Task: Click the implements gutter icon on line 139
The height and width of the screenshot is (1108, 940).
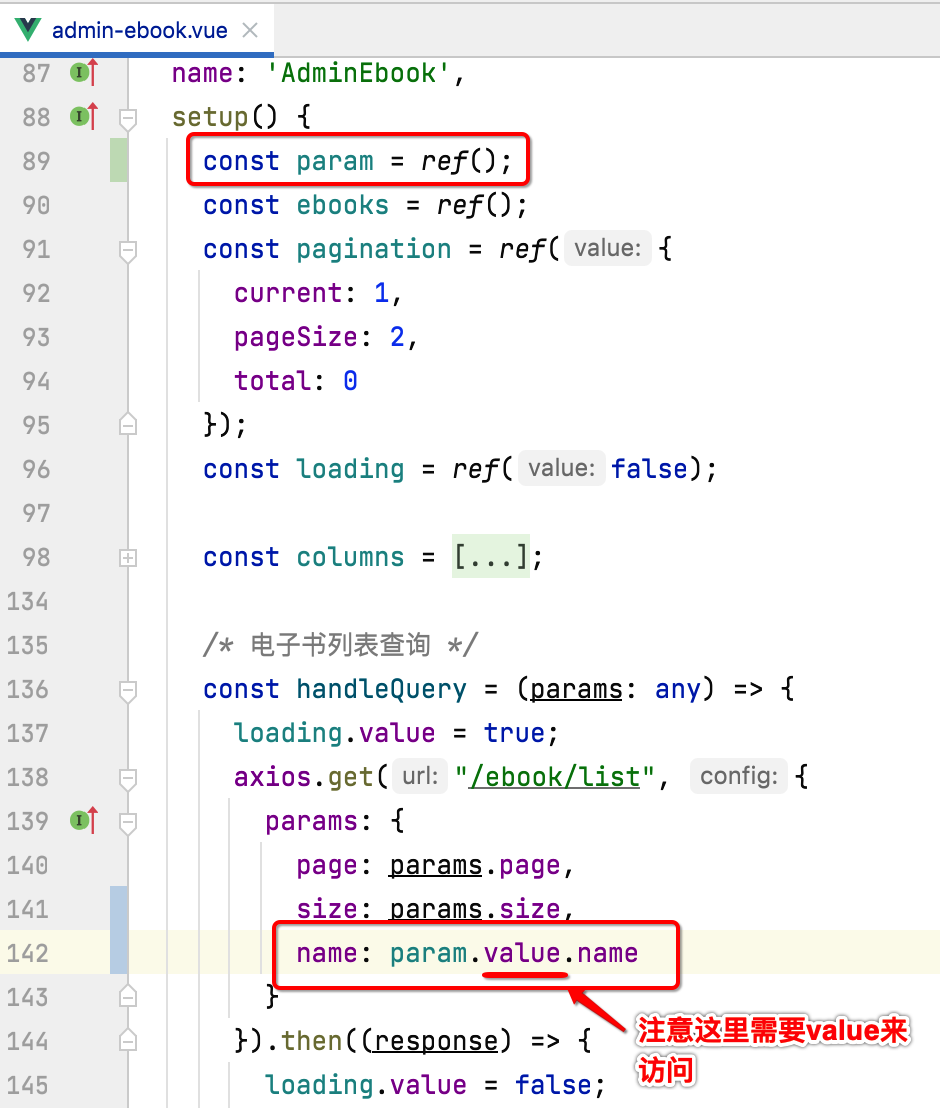Action: 83,821
